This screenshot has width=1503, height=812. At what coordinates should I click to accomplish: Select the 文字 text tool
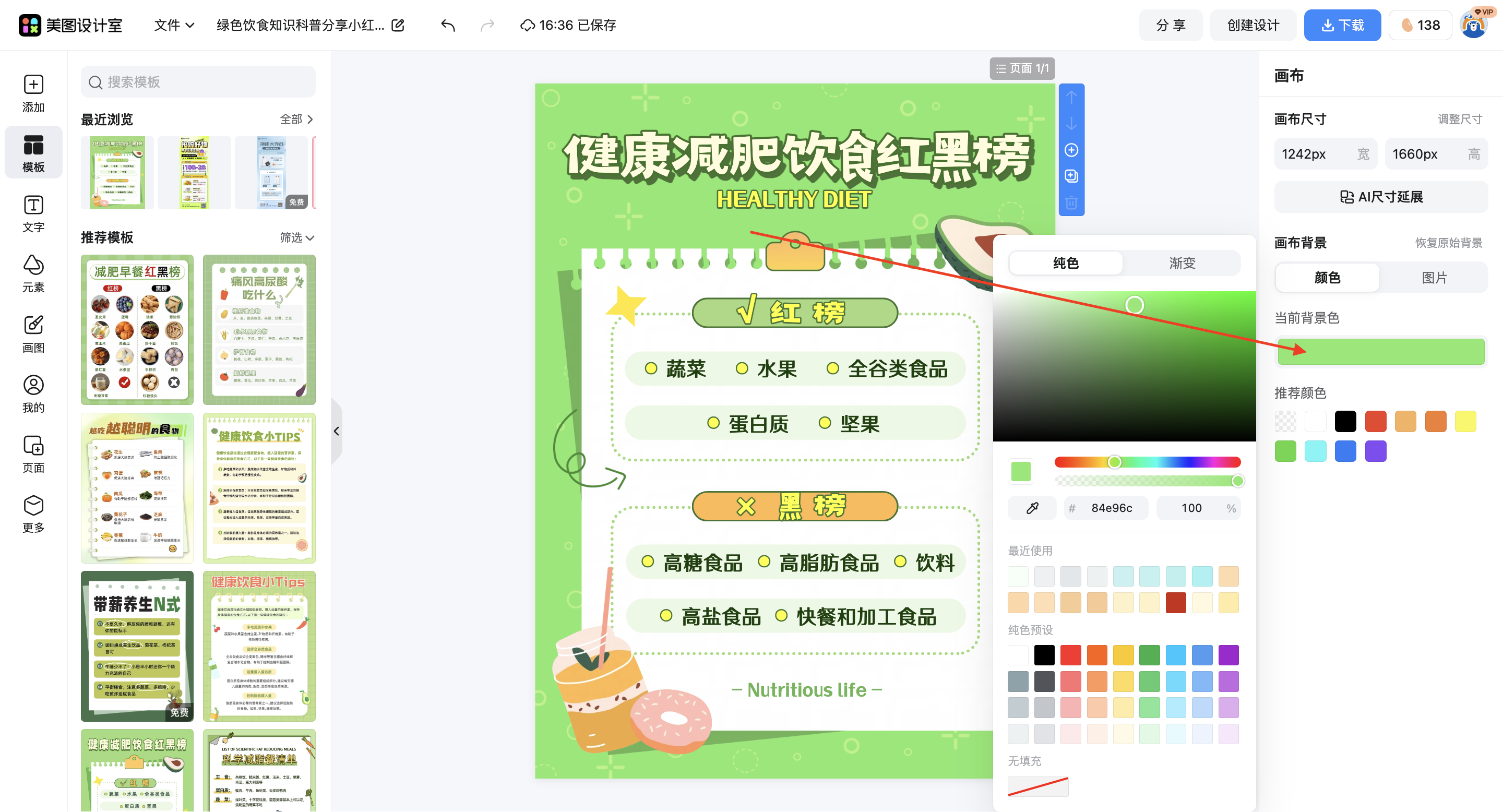[x=33, y=213]
